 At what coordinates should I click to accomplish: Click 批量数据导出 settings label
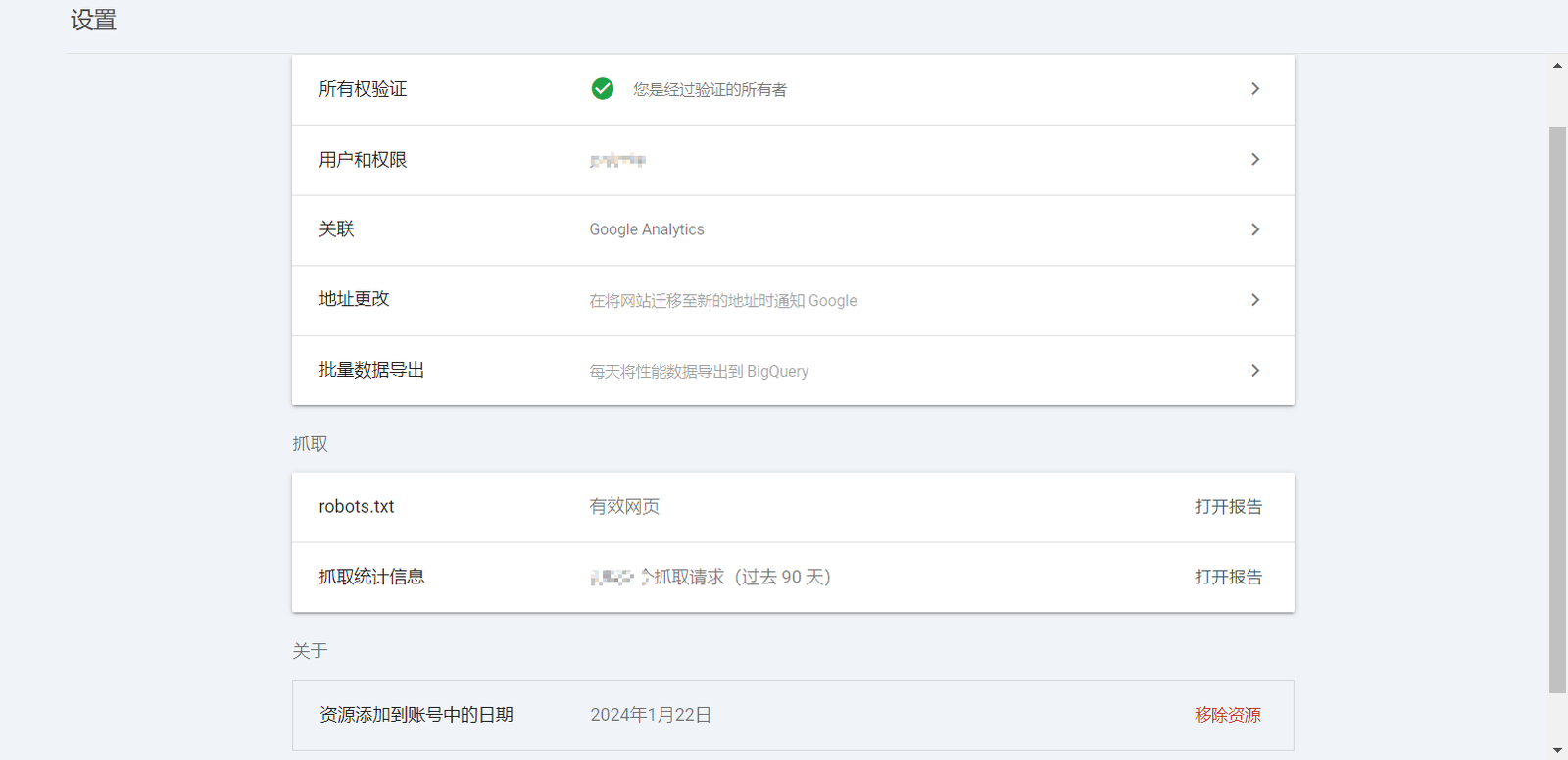click(371, 370)
